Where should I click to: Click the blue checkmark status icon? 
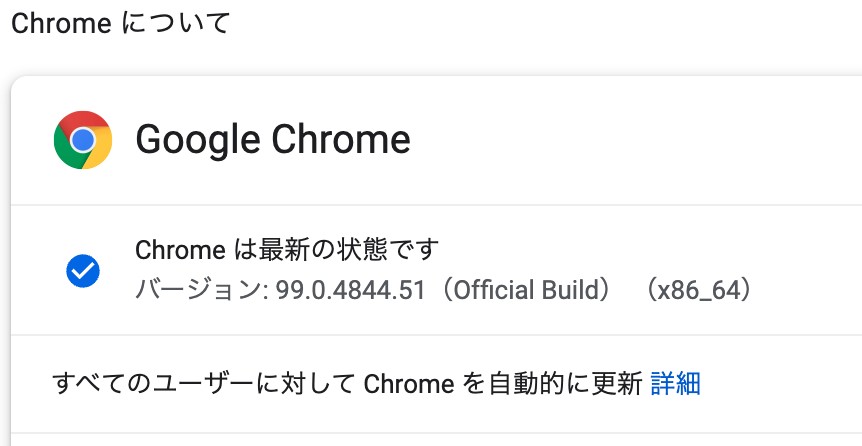click(x=83, y=271)
